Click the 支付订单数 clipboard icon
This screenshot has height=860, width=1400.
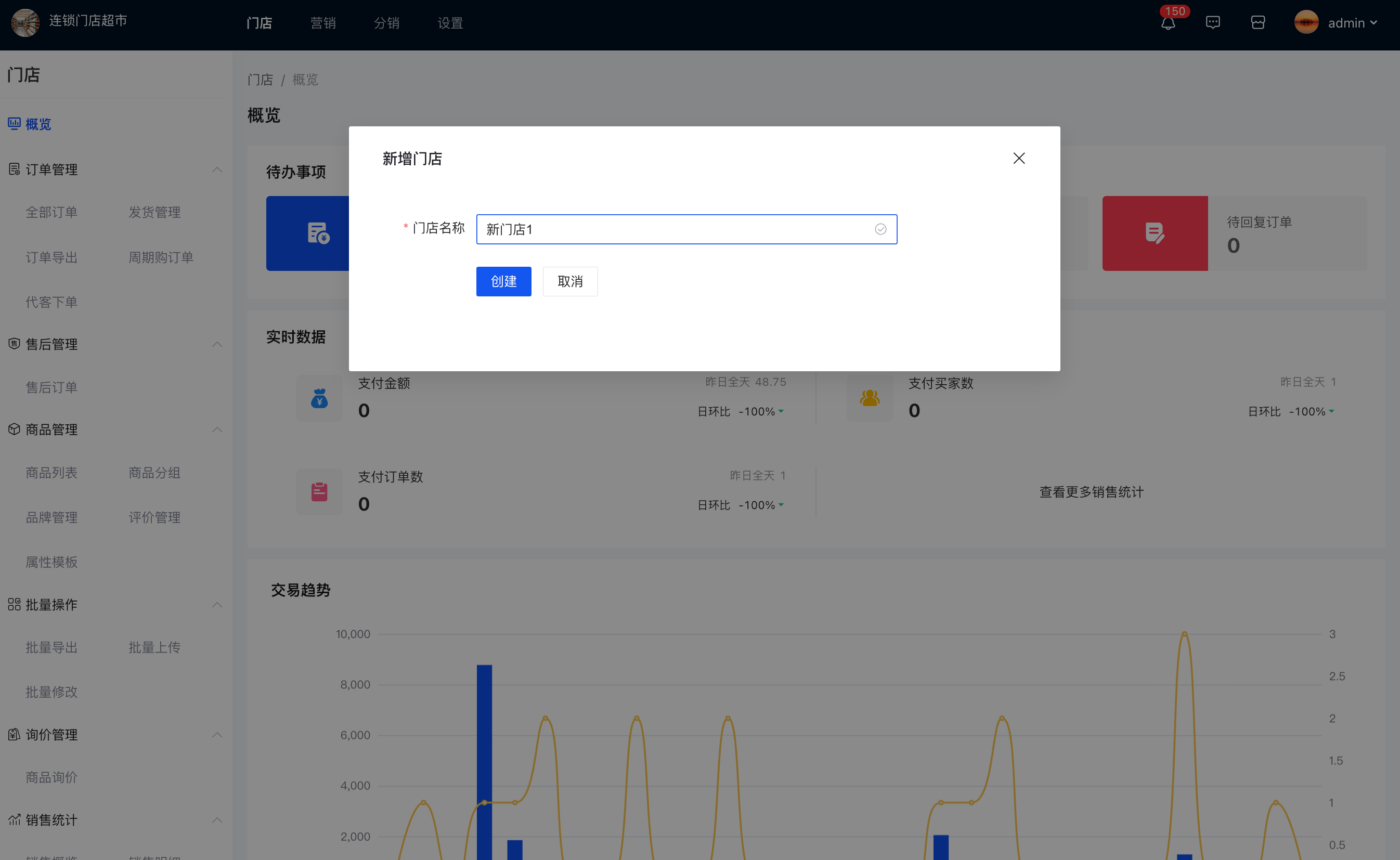319,491
